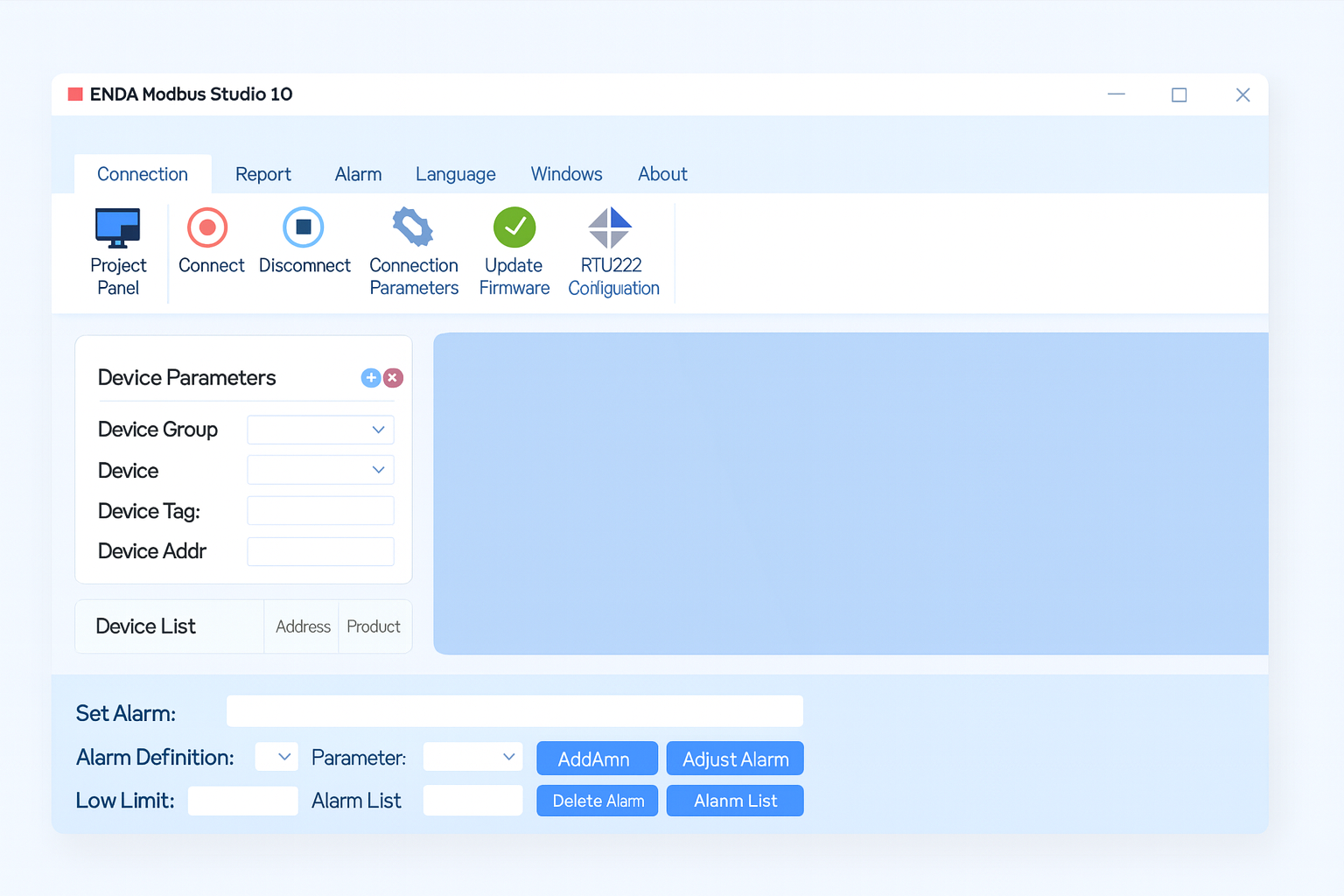The width and height of the screenshot is (1344, 896).
Task: Click the red remove device icon
Action: point(394,378)
